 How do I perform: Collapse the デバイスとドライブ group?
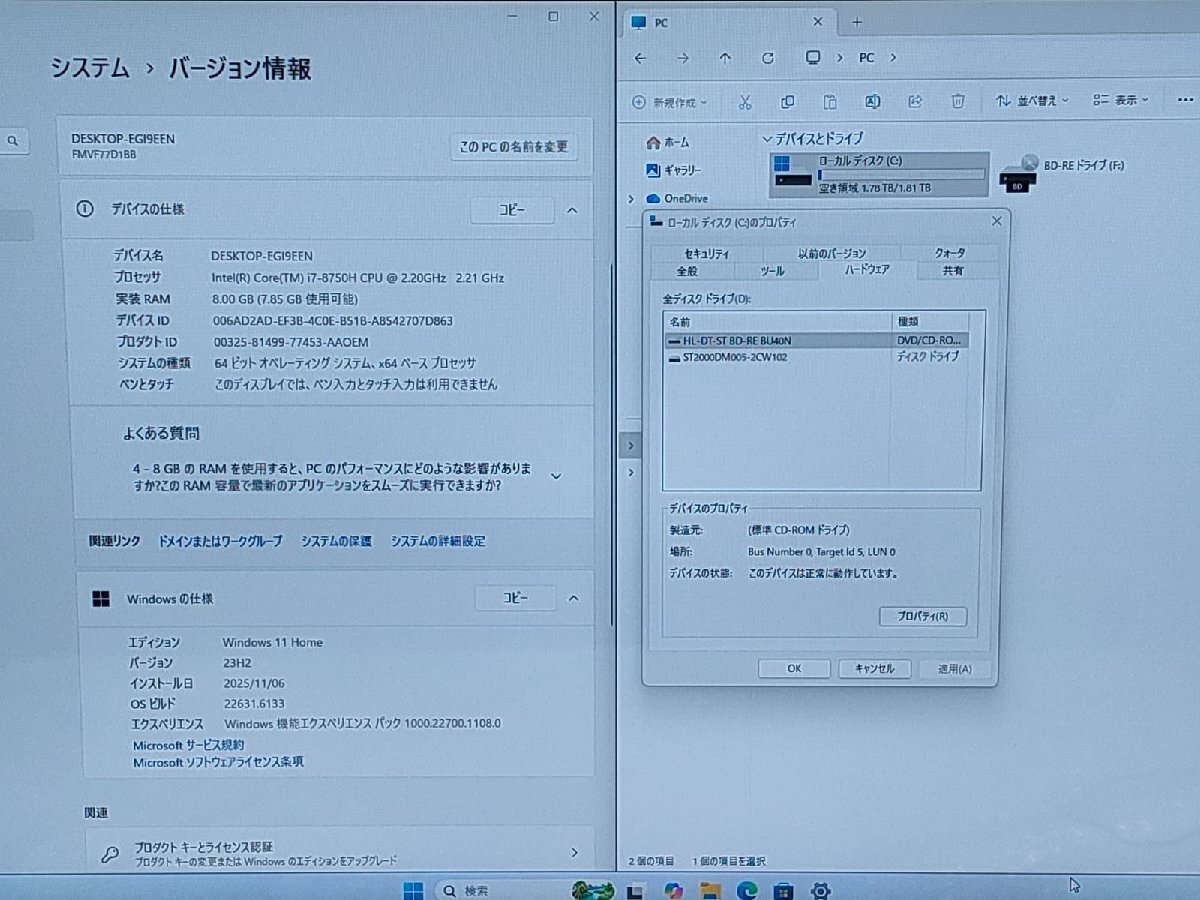765,138
